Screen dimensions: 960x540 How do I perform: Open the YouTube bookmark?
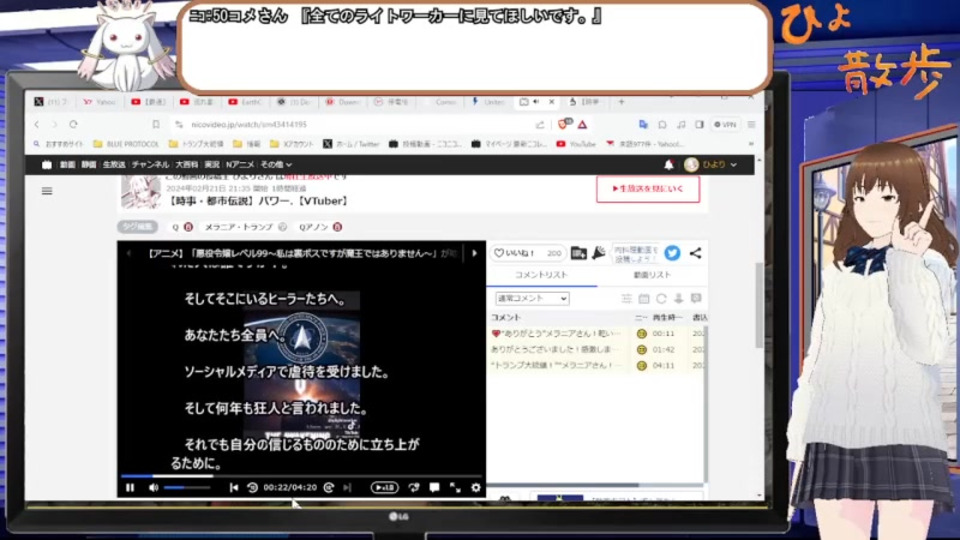click(576, 144)
